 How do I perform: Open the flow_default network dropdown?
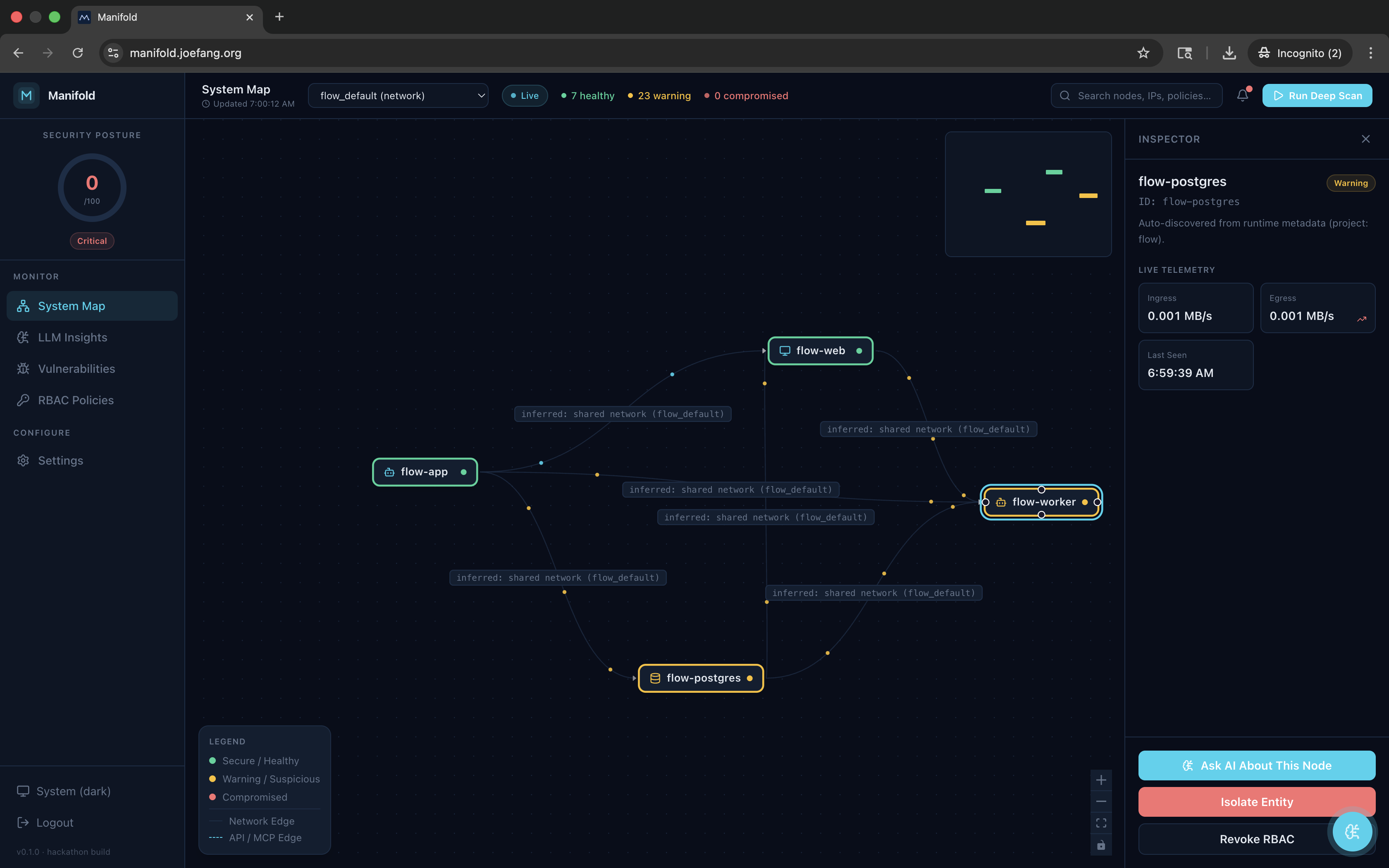pos(398,96)
